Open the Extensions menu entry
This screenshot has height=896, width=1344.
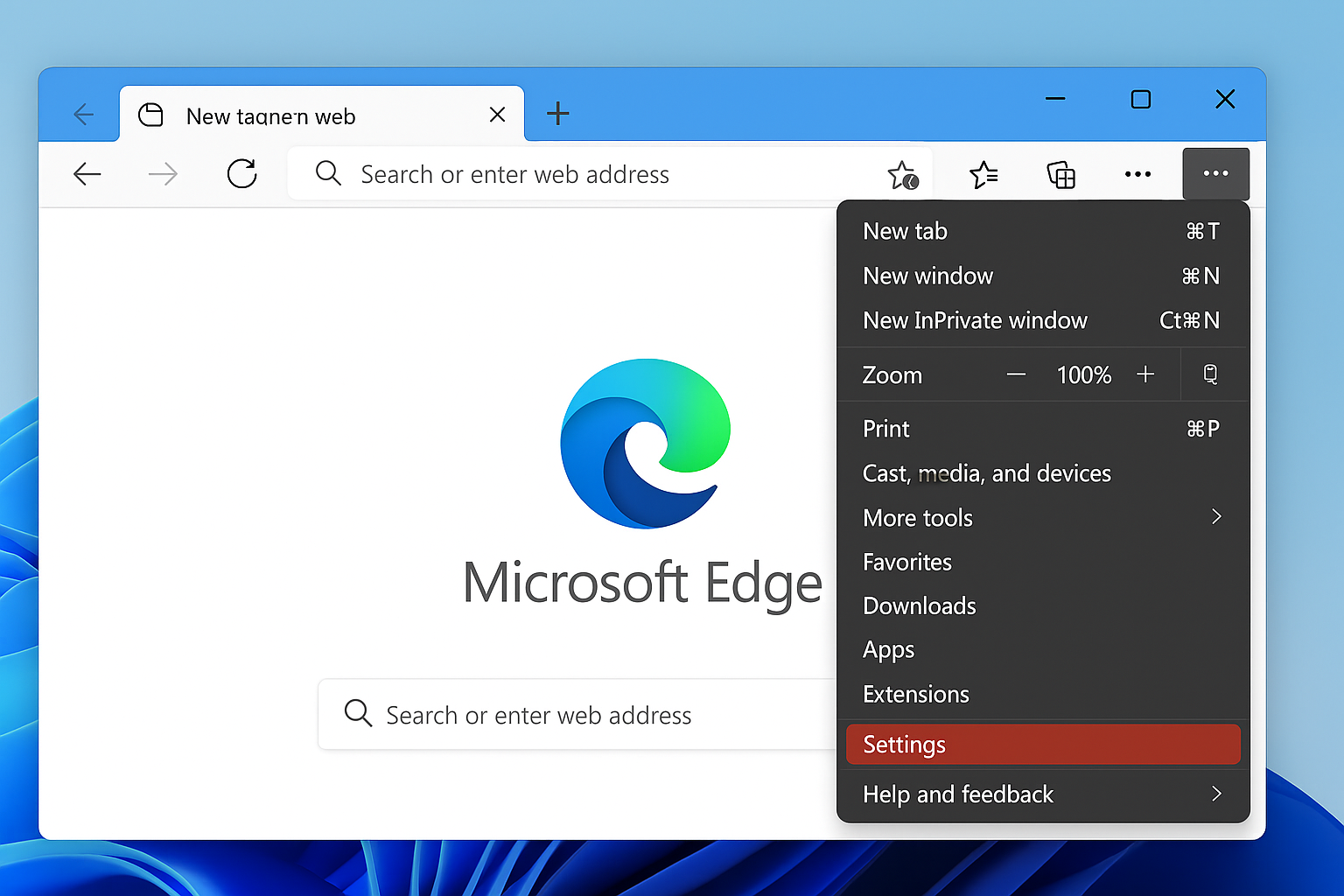tap(916, 694)
